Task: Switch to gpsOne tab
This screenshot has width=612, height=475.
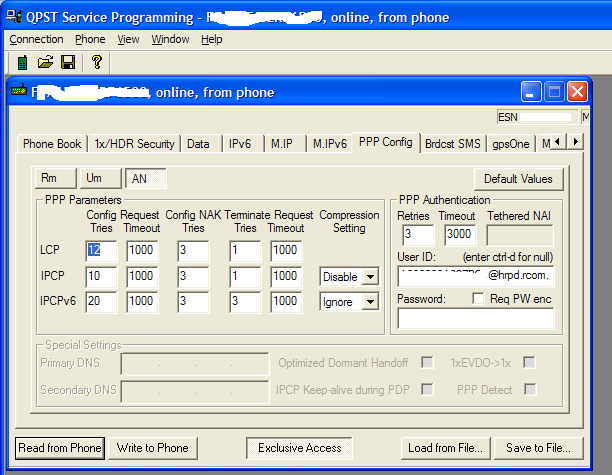Action: pos(511,144)
